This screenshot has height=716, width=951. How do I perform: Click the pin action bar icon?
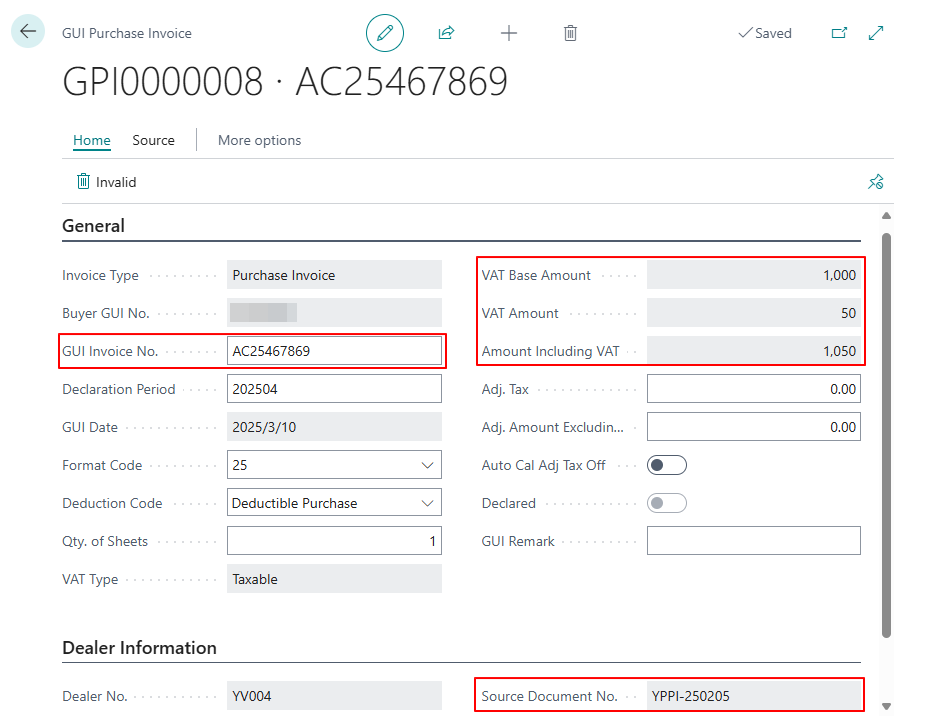tap(876, 182)
